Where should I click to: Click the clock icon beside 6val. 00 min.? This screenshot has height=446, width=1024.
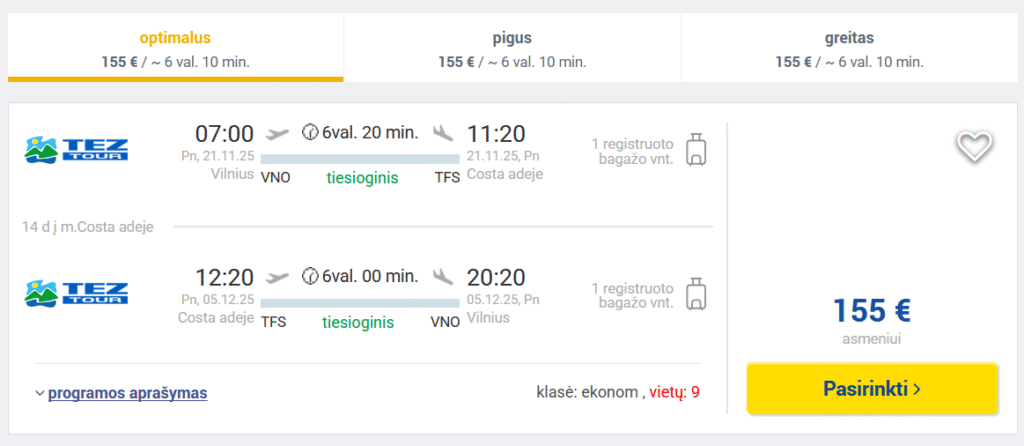coord(310,276)
